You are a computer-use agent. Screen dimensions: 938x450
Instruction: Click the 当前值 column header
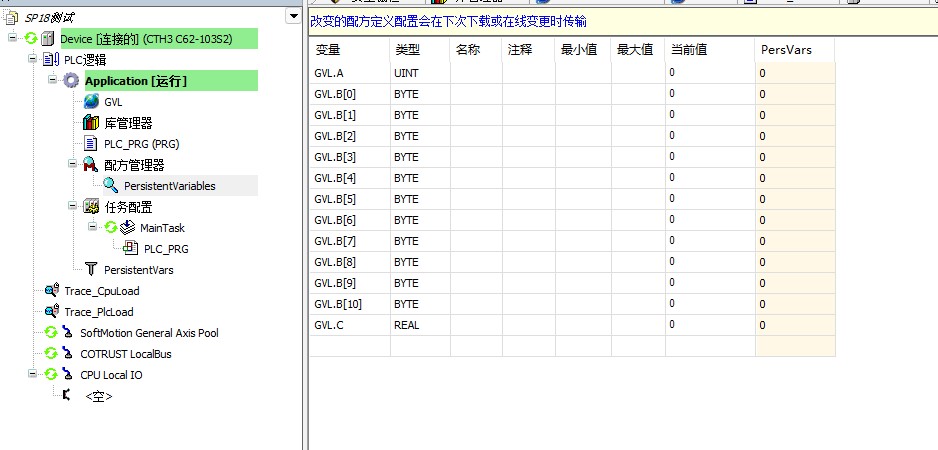click(x=710, y=50)
